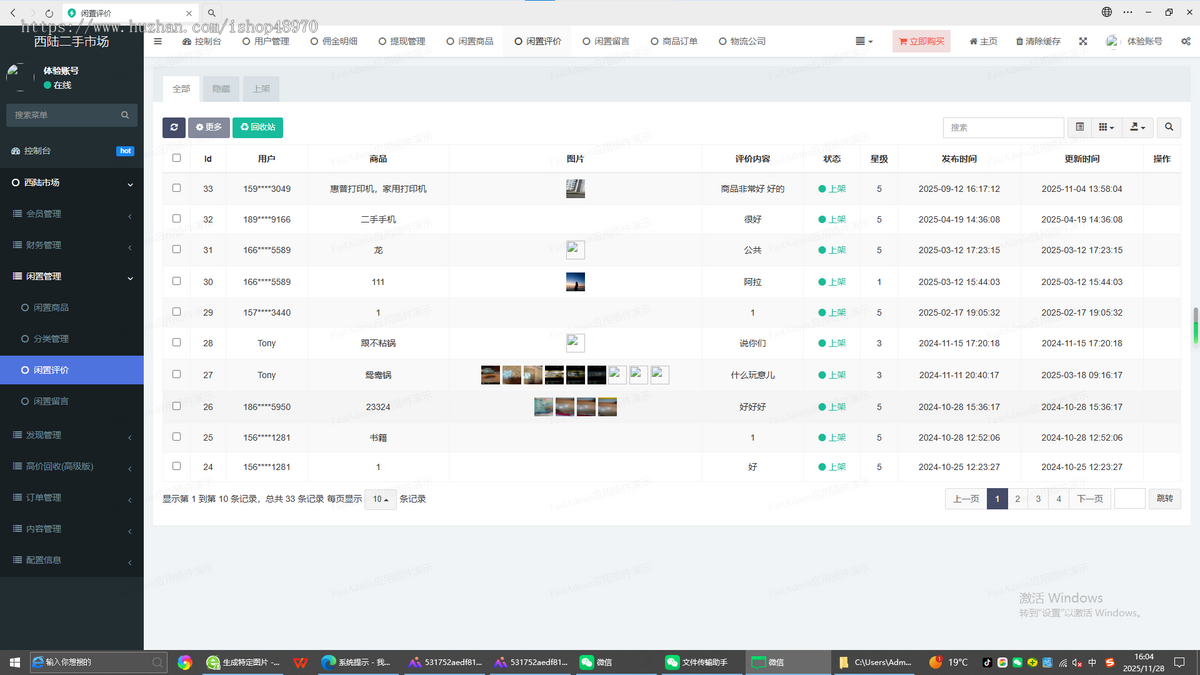Click the 跳转 jump button

coord(1164,499)
